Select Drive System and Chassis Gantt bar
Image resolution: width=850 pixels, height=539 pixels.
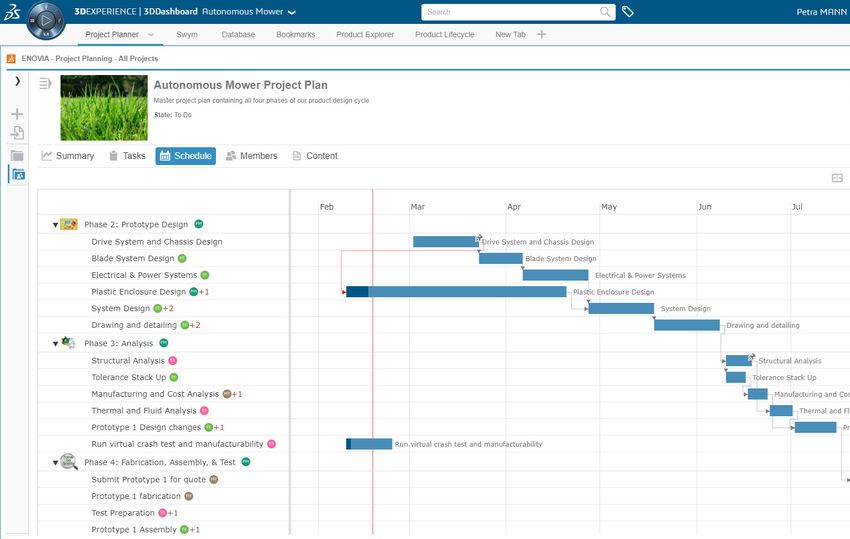pos(446,242)
